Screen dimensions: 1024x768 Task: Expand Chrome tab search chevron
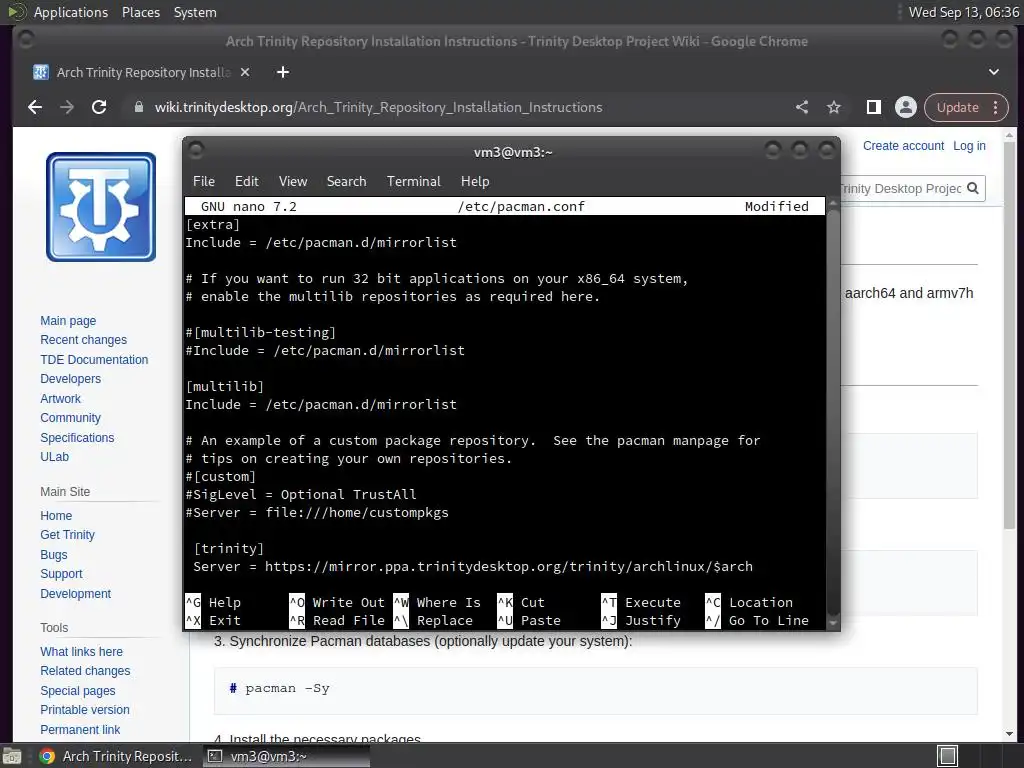[994, 72]
